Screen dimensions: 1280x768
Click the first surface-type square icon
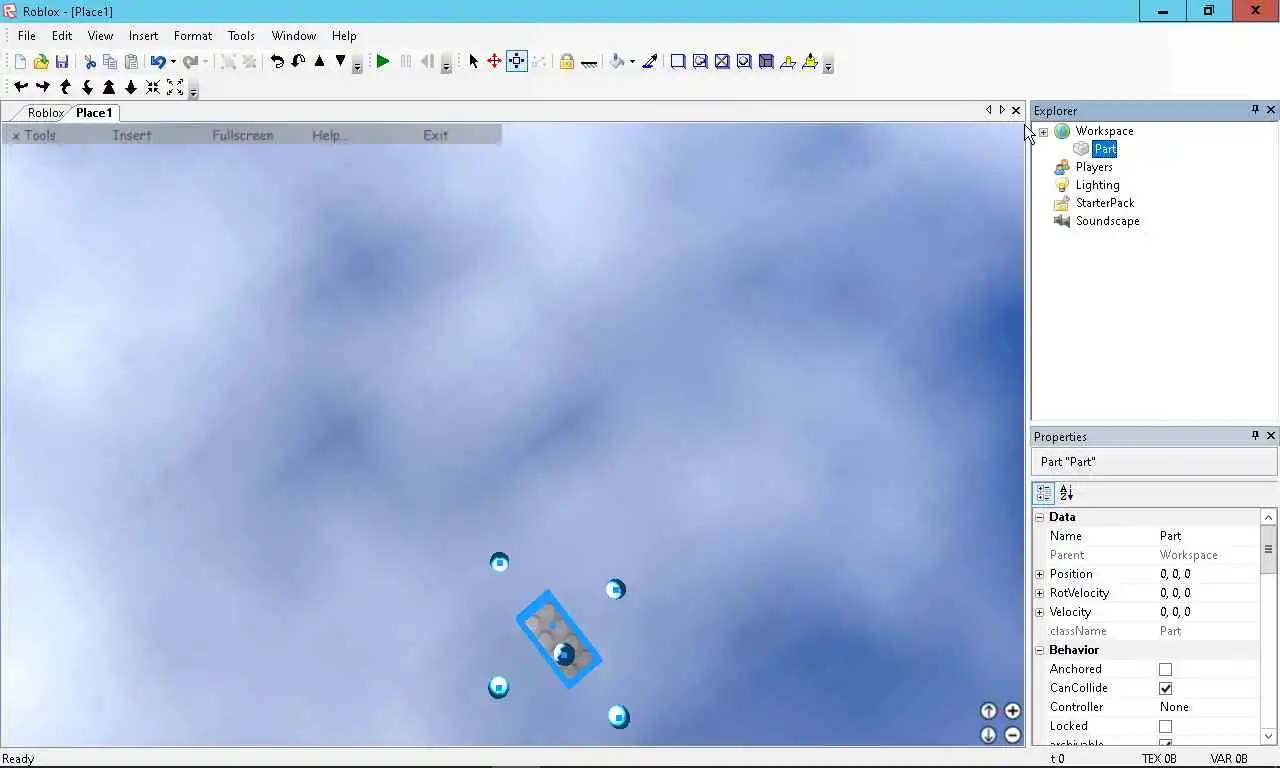point(678,62)
